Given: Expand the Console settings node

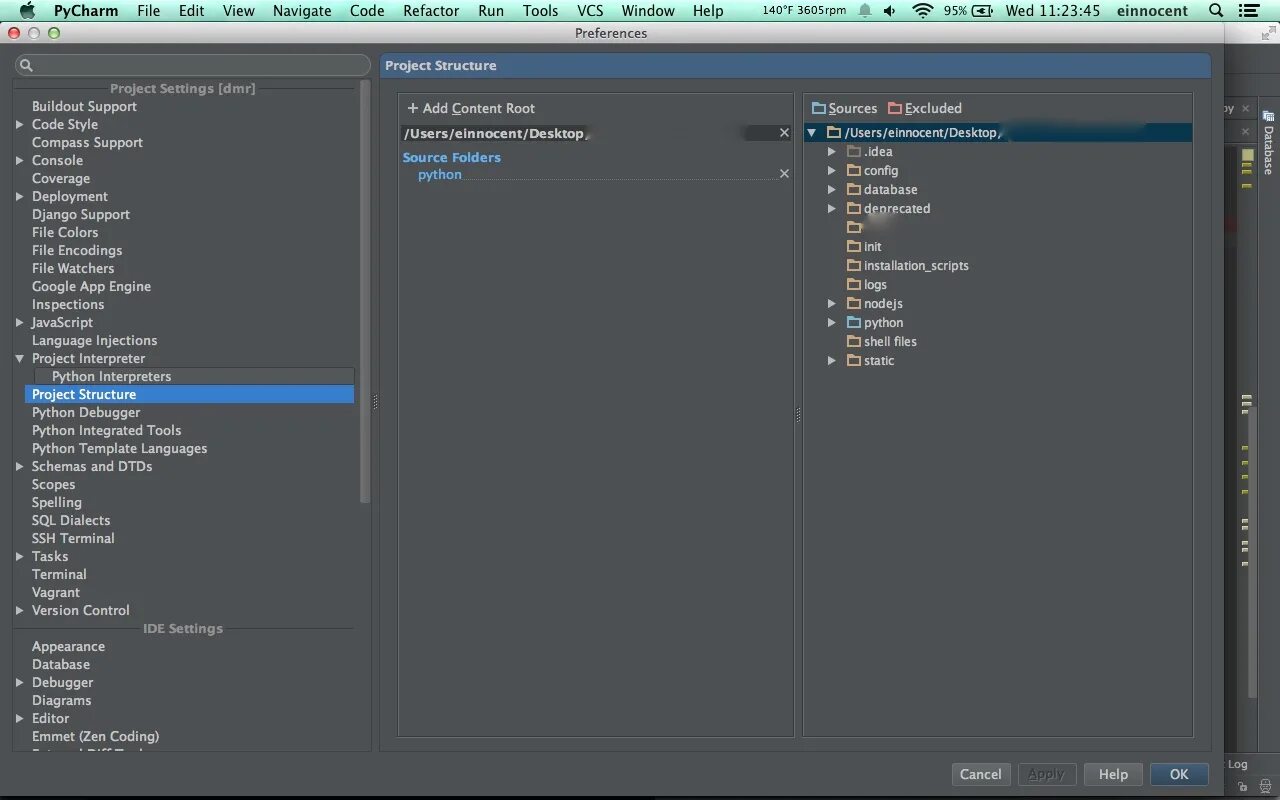Looking at the screenshot, I should point(19,160).
